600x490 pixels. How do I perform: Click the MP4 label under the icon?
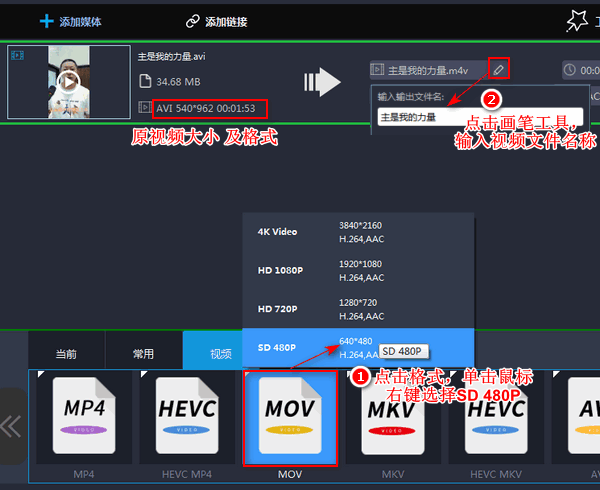[84, 475]
